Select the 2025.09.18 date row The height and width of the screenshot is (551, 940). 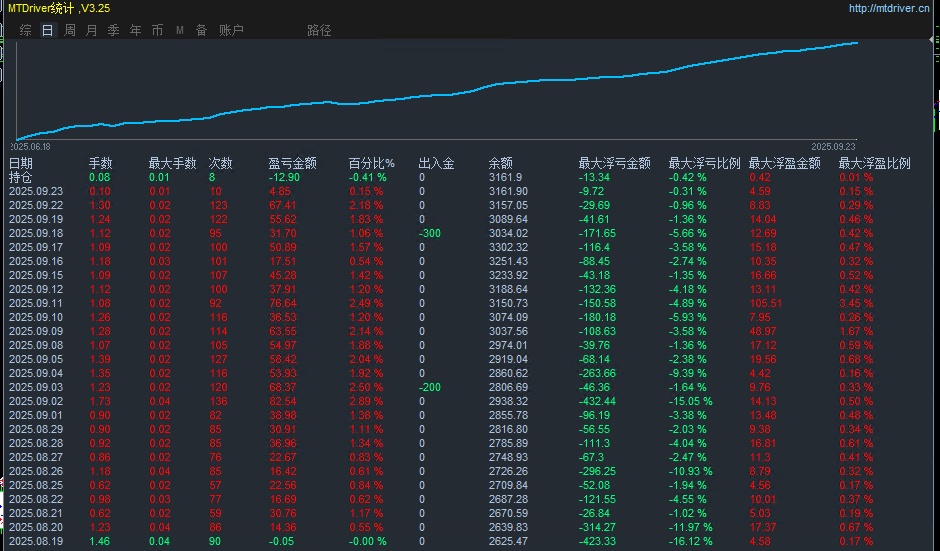click(x=36, y=233)
